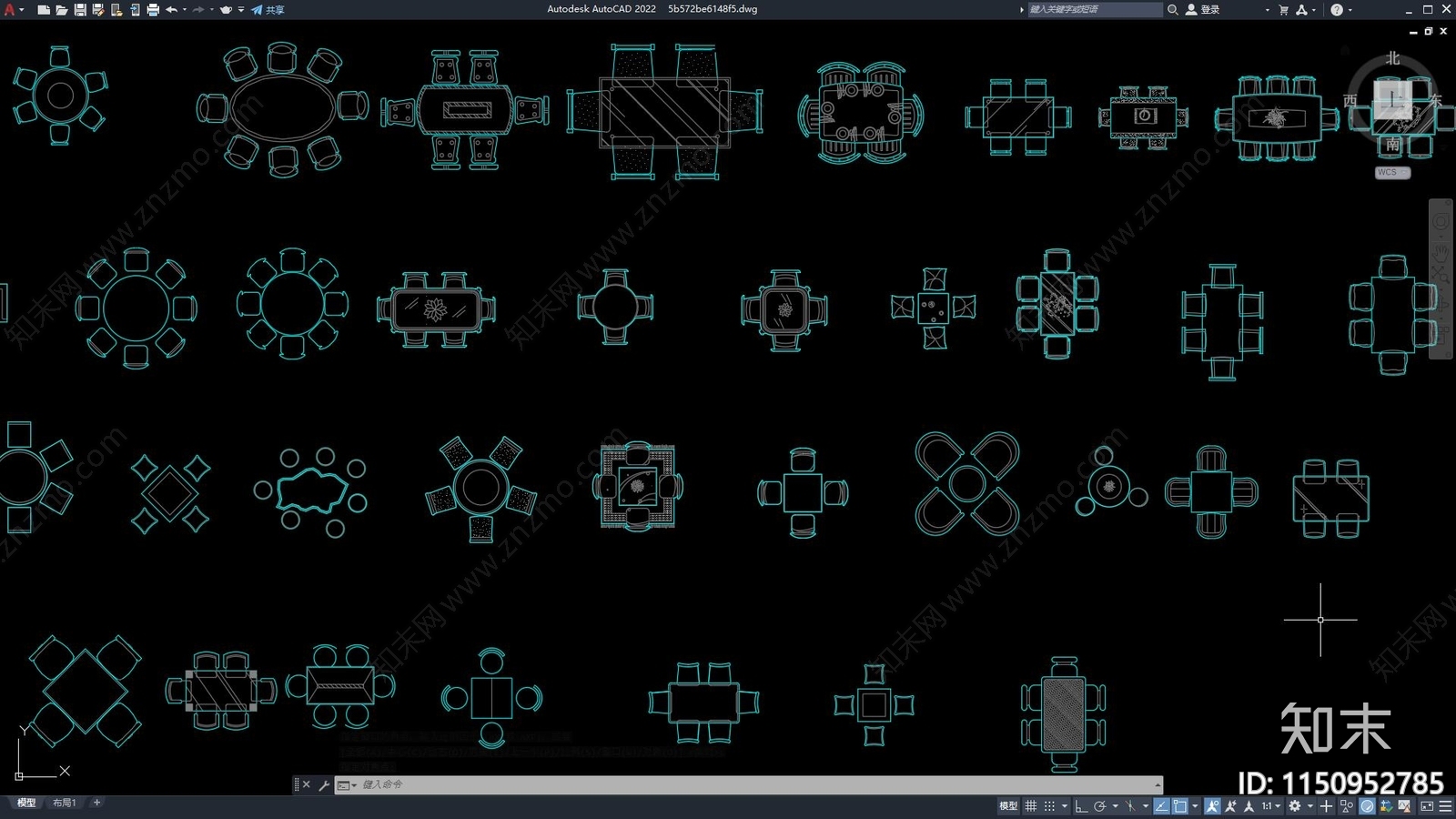Expand the undo history dropdown arrow
This screenshot has width=1456, height=819.
pos(185,10)
